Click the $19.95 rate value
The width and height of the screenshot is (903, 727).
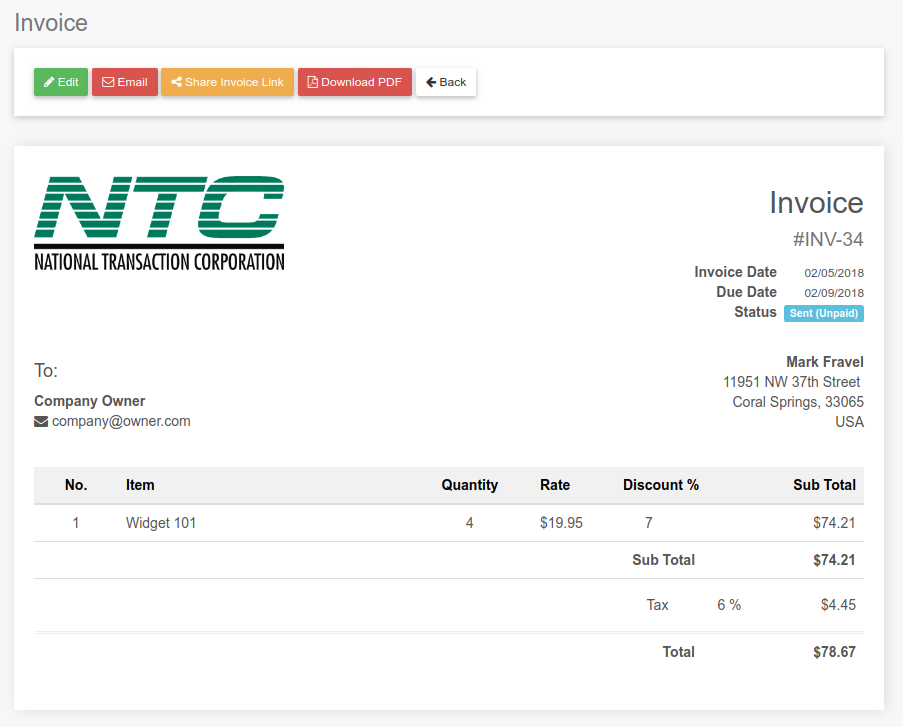(561, 522)
